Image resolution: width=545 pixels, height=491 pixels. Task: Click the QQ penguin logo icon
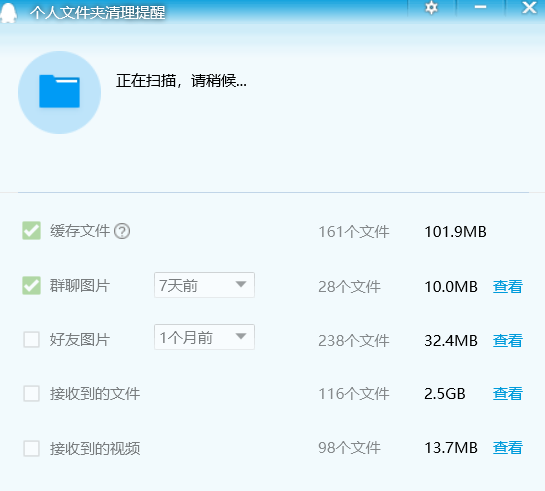[x=8, y=12]
